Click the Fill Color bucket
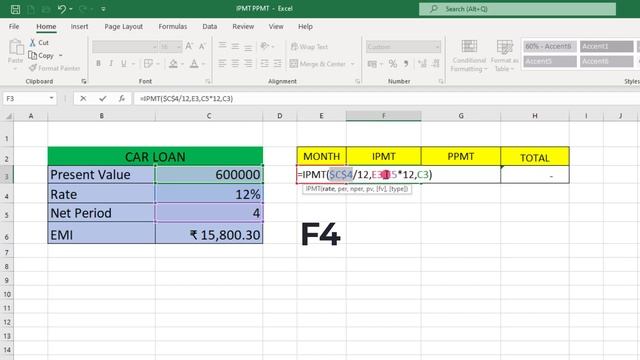Viewport: 640px width, 360px height. pos(173,64)
